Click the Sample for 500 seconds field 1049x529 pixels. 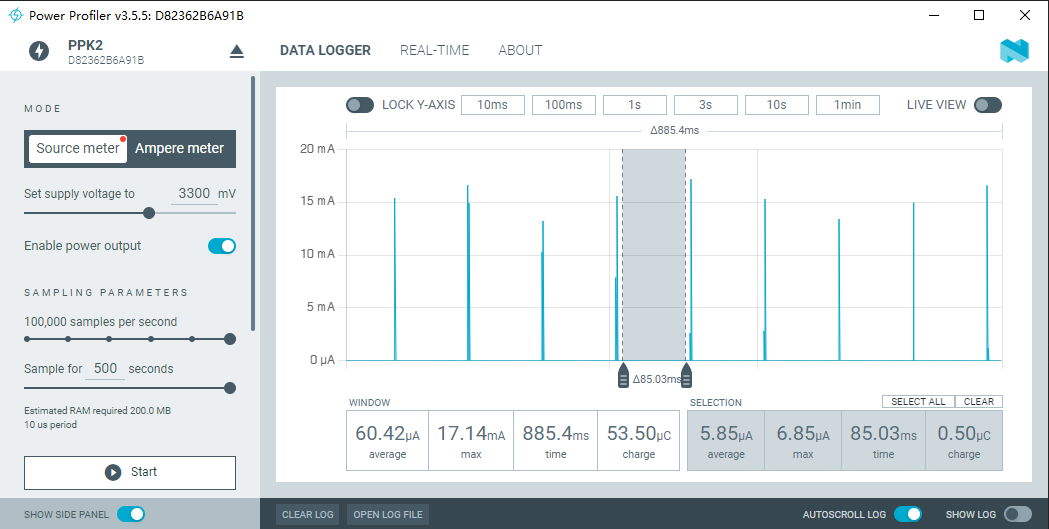105,368
